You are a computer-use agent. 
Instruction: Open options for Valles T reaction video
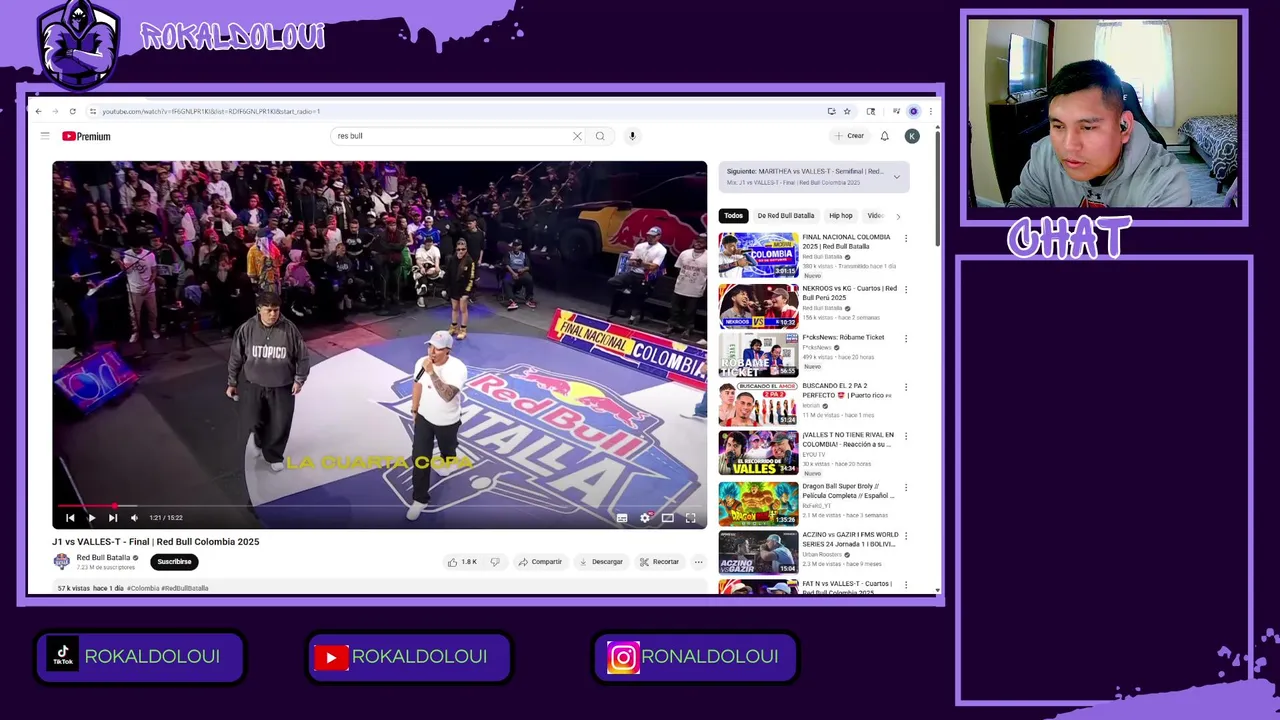click(906, 437)
